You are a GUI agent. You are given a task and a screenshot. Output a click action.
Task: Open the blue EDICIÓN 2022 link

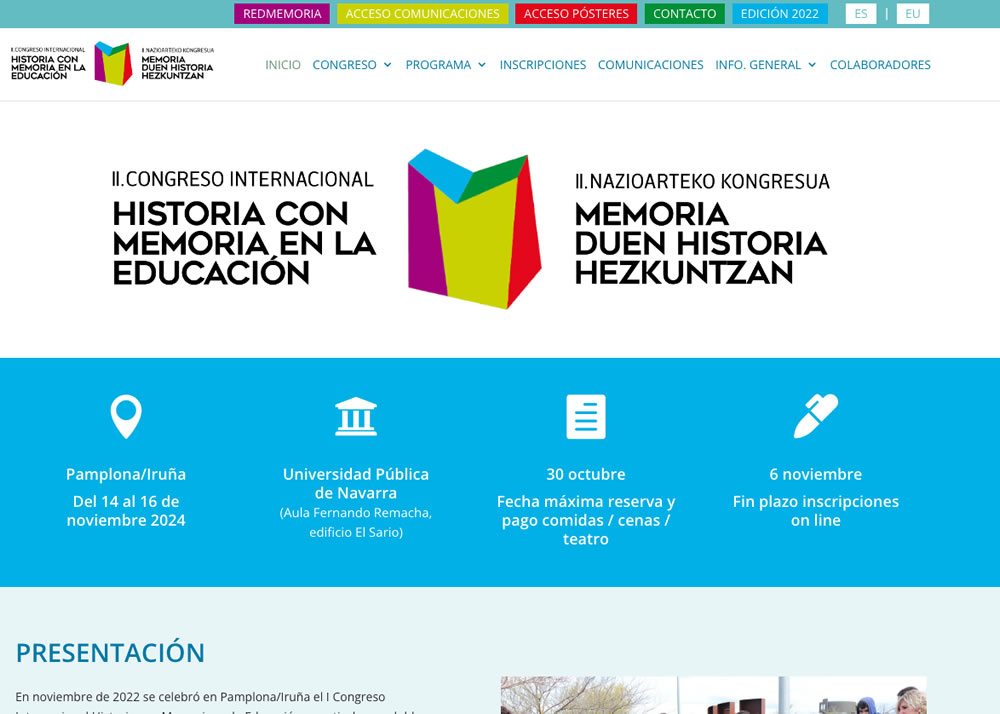(779, 14)
